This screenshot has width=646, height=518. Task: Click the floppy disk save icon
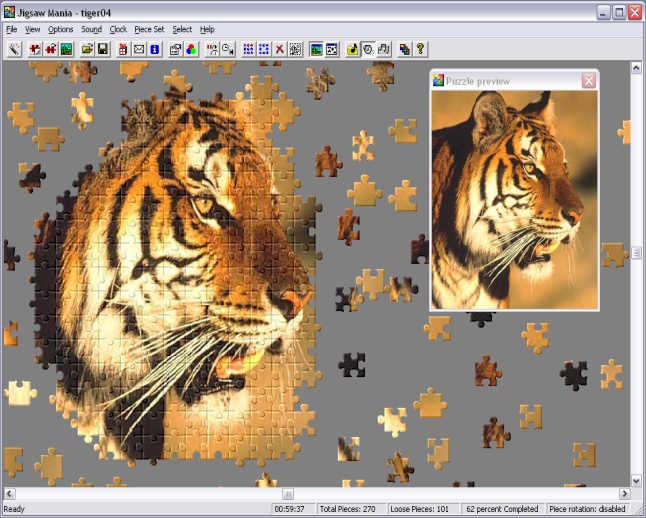pos(102,48)
